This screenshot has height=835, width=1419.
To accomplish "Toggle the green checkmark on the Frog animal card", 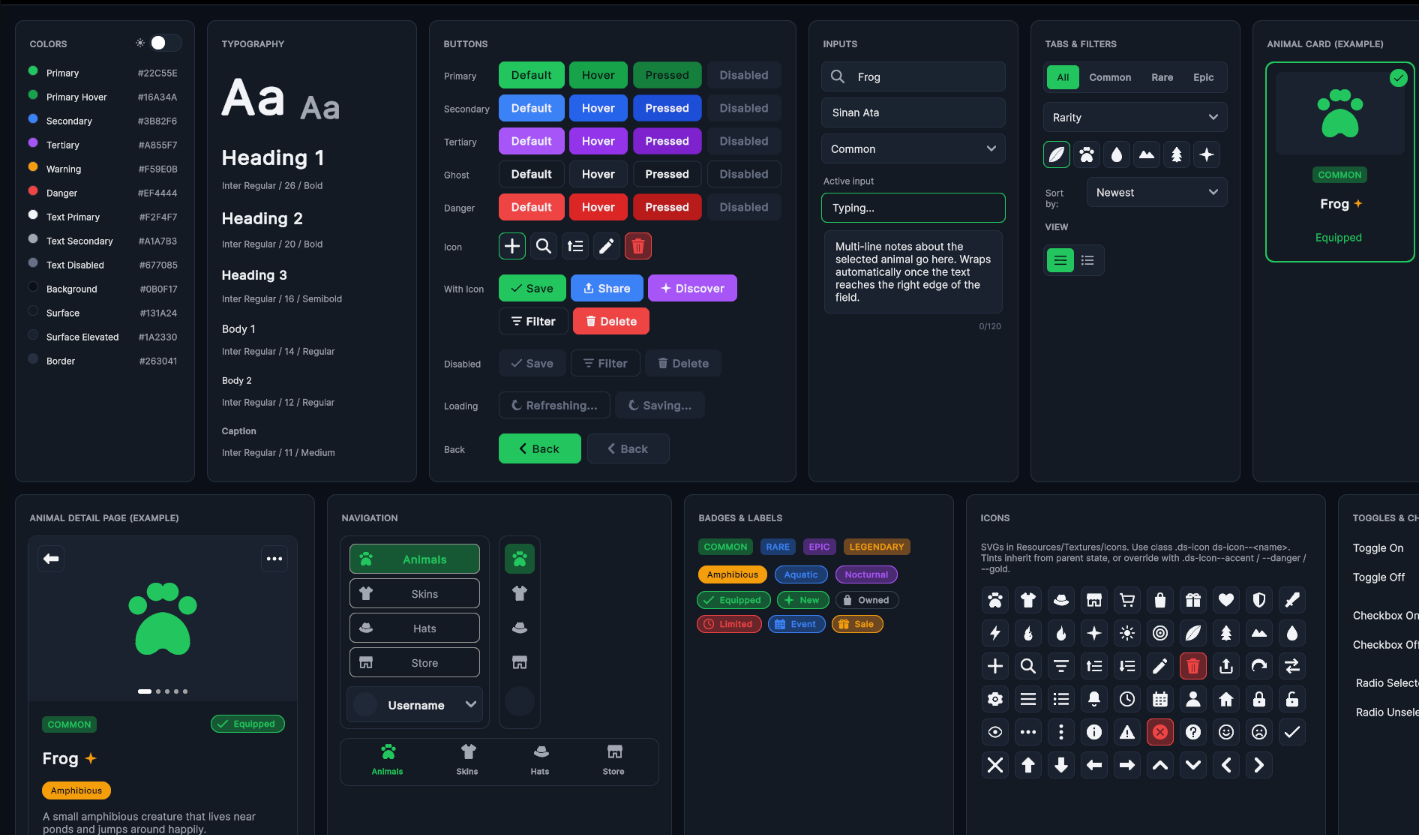I will click(1398, 78).
